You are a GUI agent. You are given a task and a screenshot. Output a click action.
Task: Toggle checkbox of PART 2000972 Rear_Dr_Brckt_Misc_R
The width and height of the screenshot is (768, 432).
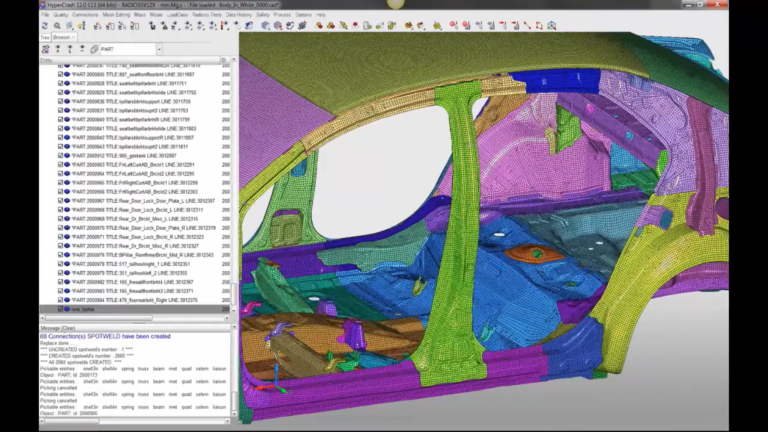[x=60, y=246]
